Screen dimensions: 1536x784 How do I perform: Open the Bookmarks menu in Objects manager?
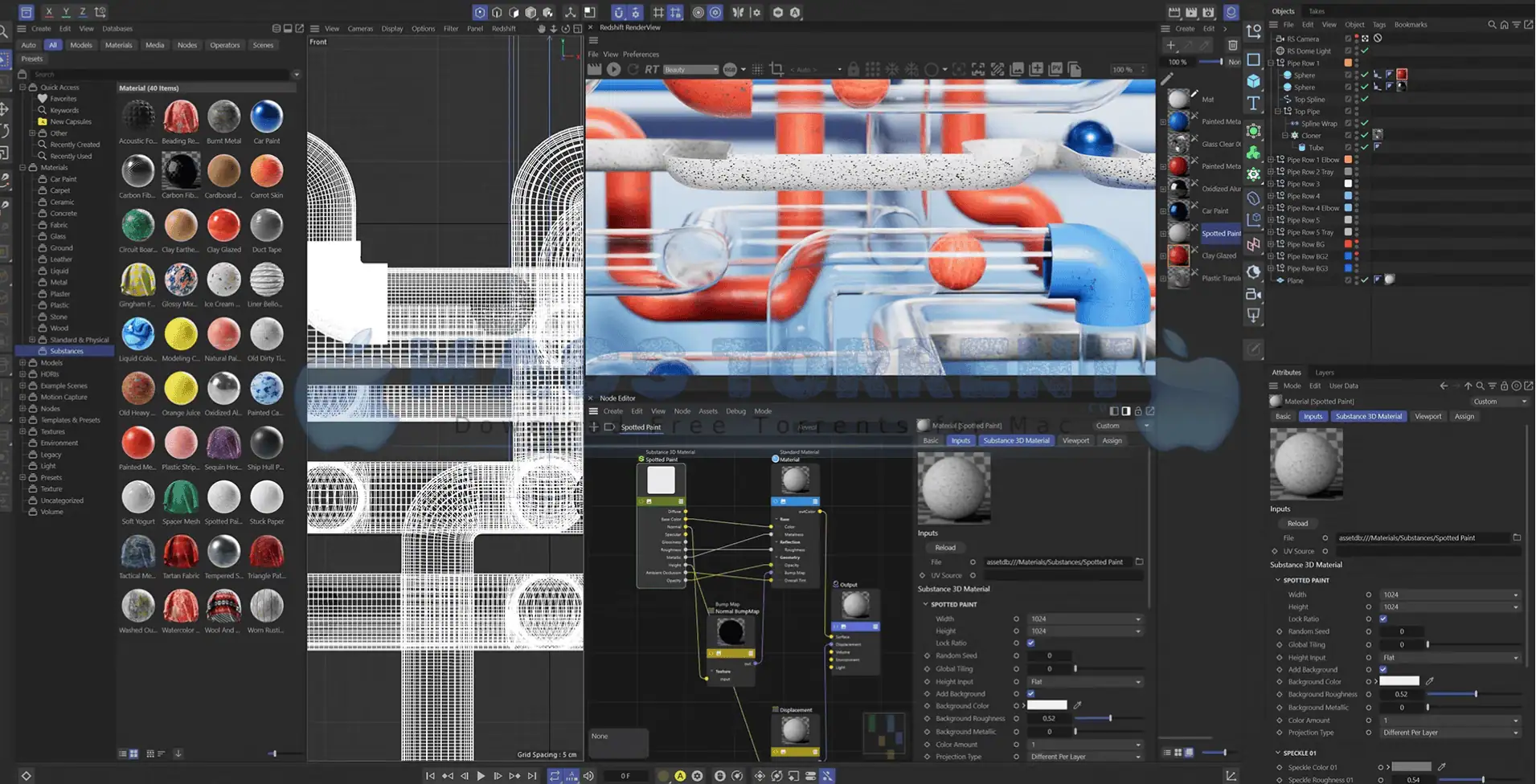pos(1411,25)
